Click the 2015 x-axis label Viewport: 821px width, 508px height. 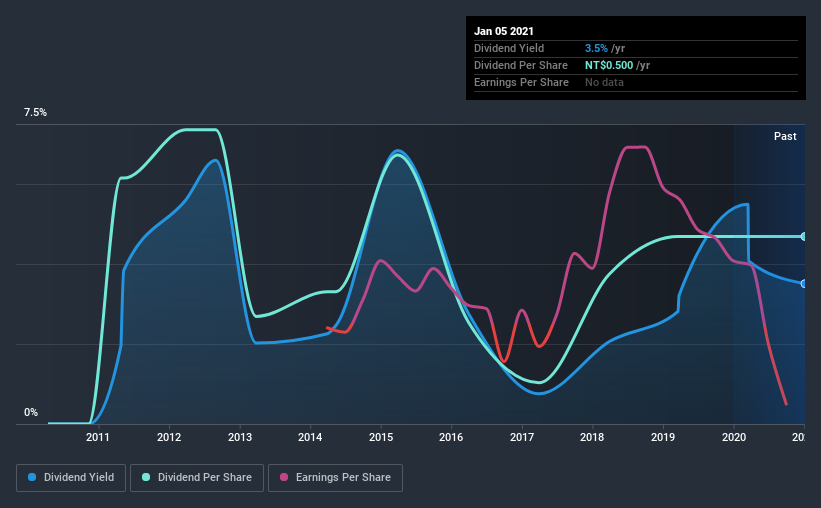[381, 437]
